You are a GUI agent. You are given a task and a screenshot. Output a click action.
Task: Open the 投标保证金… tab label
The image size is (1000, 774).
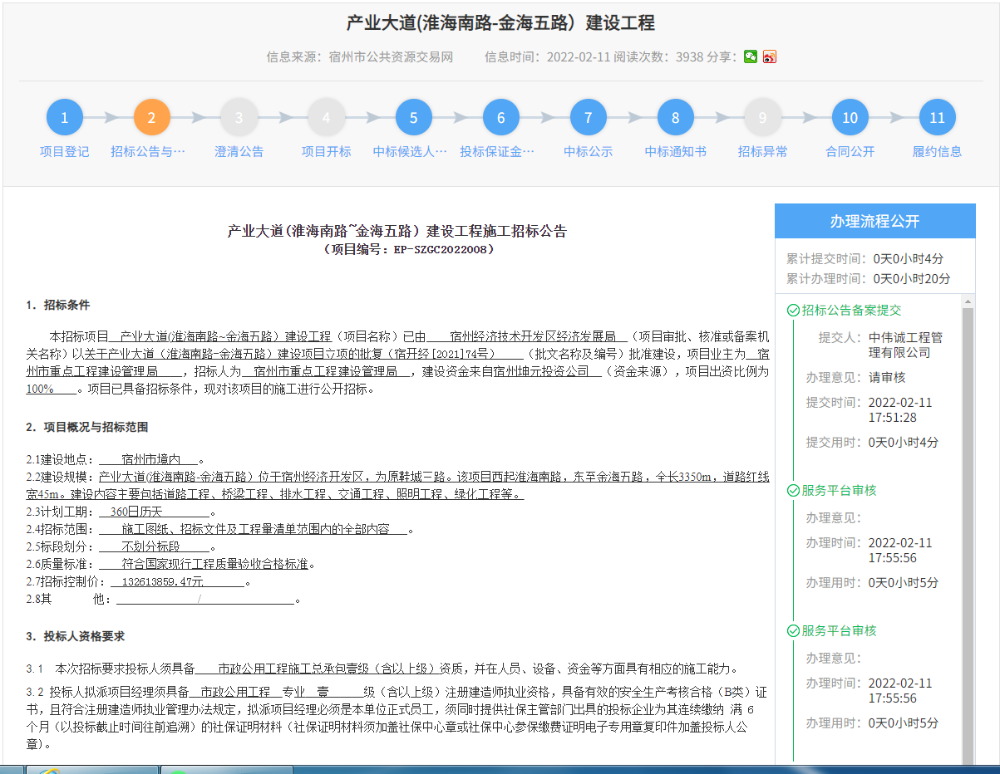pyautogui.click(x=497, y=152)
